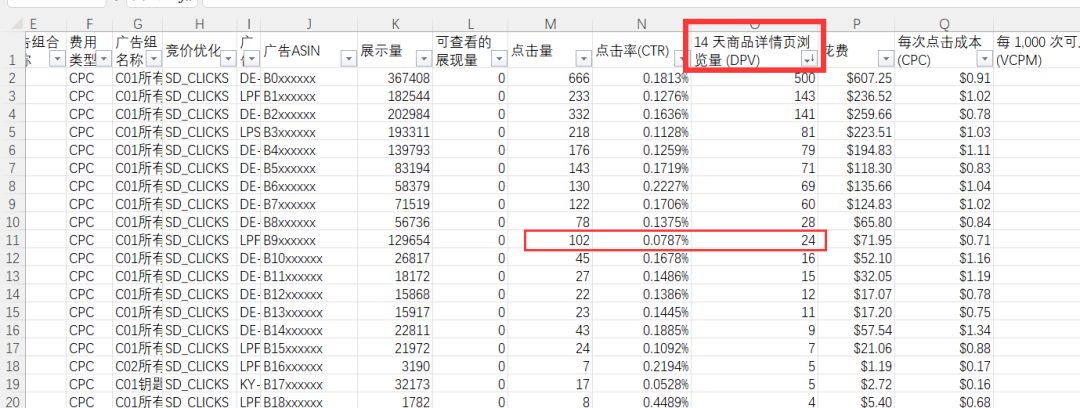
Task: Click ASIN cell B17xxxxxx
Action: coord(309,384)
